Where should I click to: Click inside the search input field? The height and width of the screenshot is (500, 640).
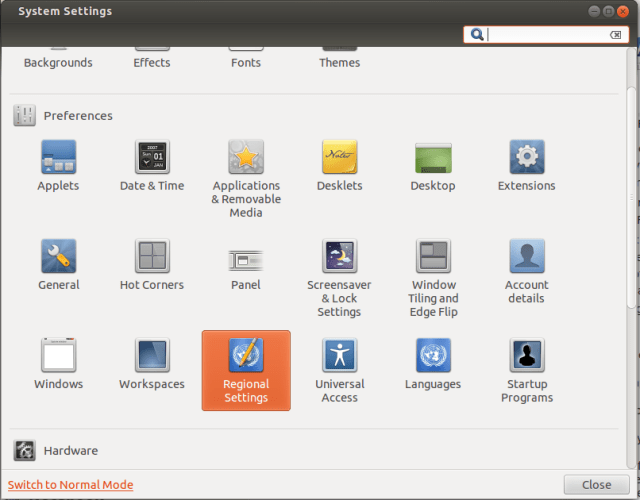coord(547,35)
